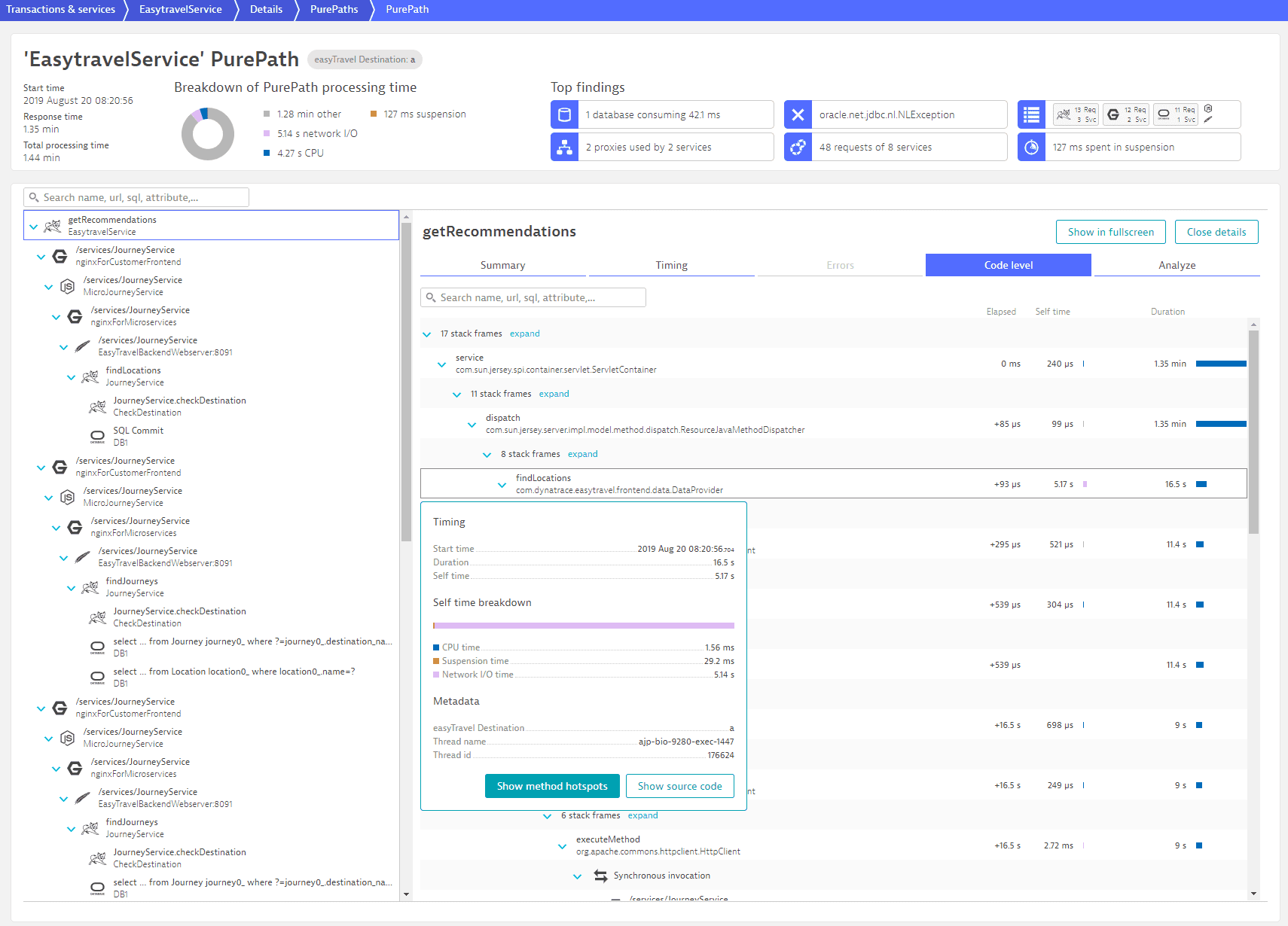
Task: Click nginx icon of first nginxForCustomerFrontend
Action: click(60, 256)
